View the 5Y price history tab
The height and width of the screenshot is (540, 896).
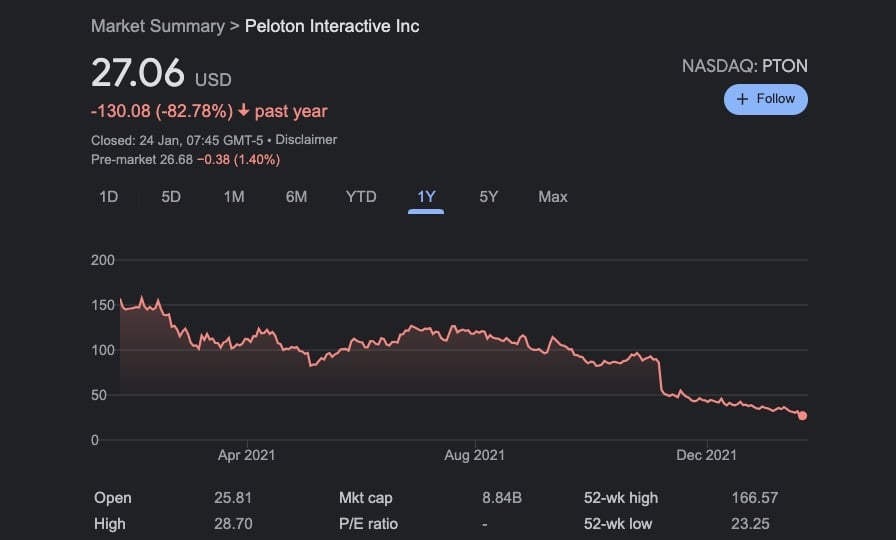click(x=488, y=197)
